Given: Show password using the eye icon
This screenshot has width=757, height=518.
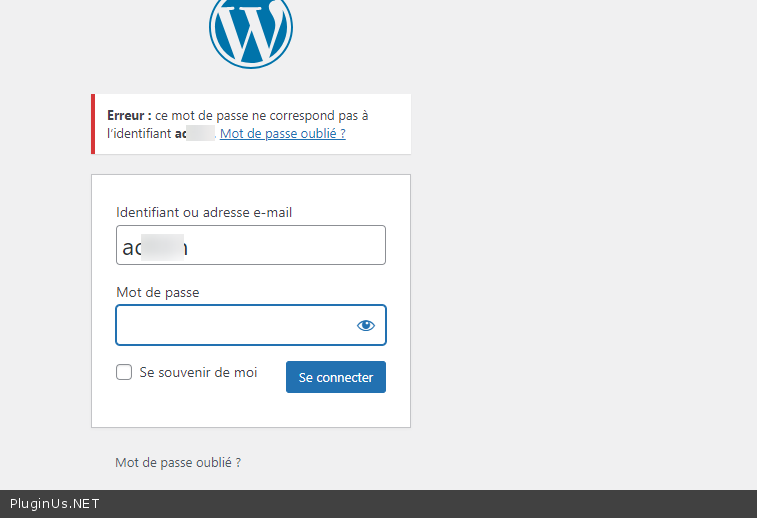Looking at the screenshot, I should pos(365,325).
